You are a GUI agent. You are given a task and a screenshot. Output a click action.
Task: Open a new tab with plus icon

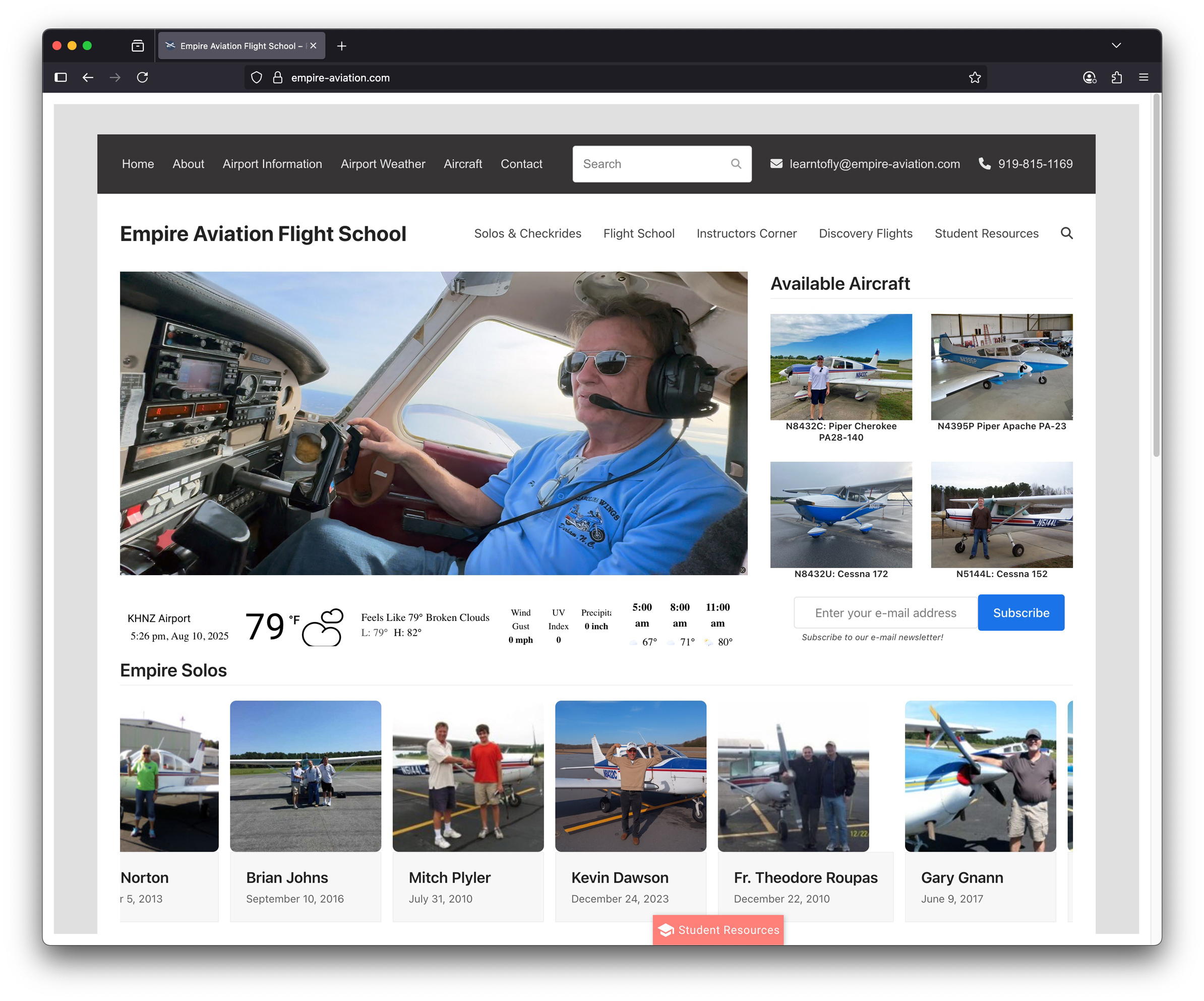point(342,46)
